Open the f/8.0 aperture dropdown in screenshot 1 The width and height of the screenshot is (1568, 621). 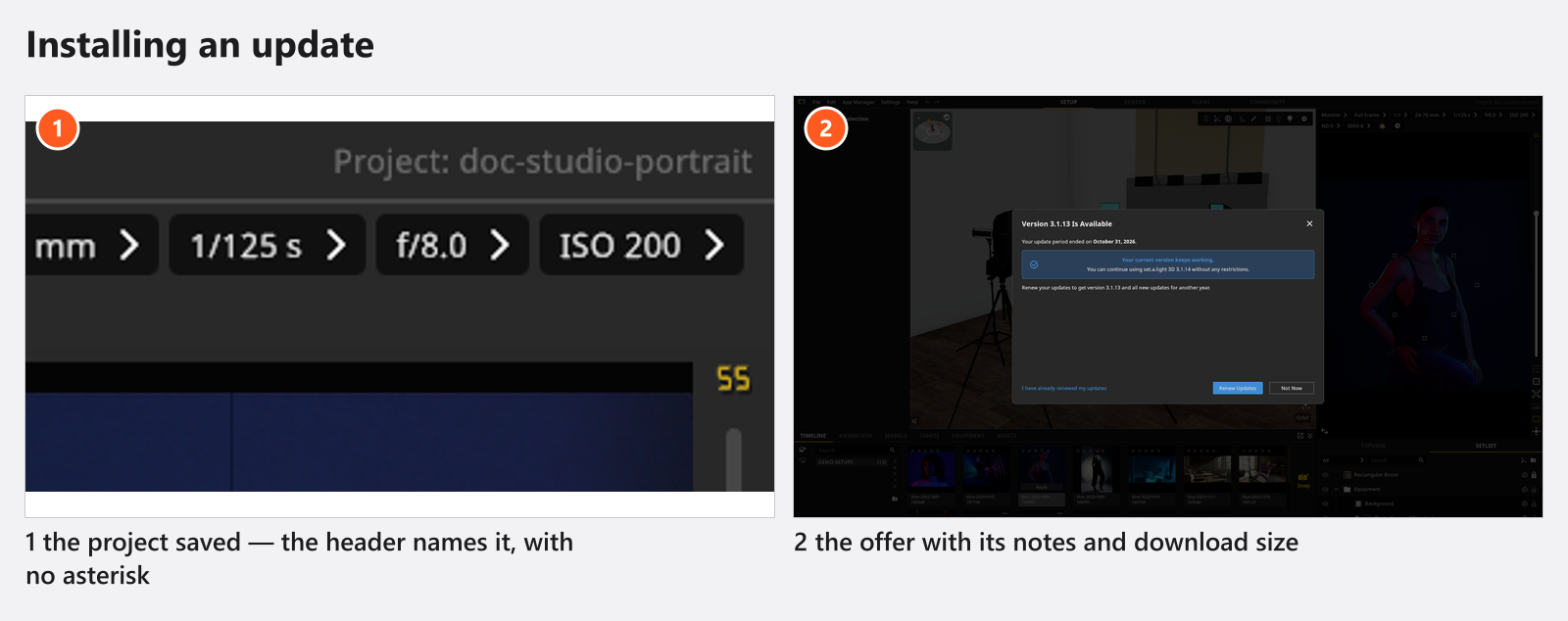[453, 245]
